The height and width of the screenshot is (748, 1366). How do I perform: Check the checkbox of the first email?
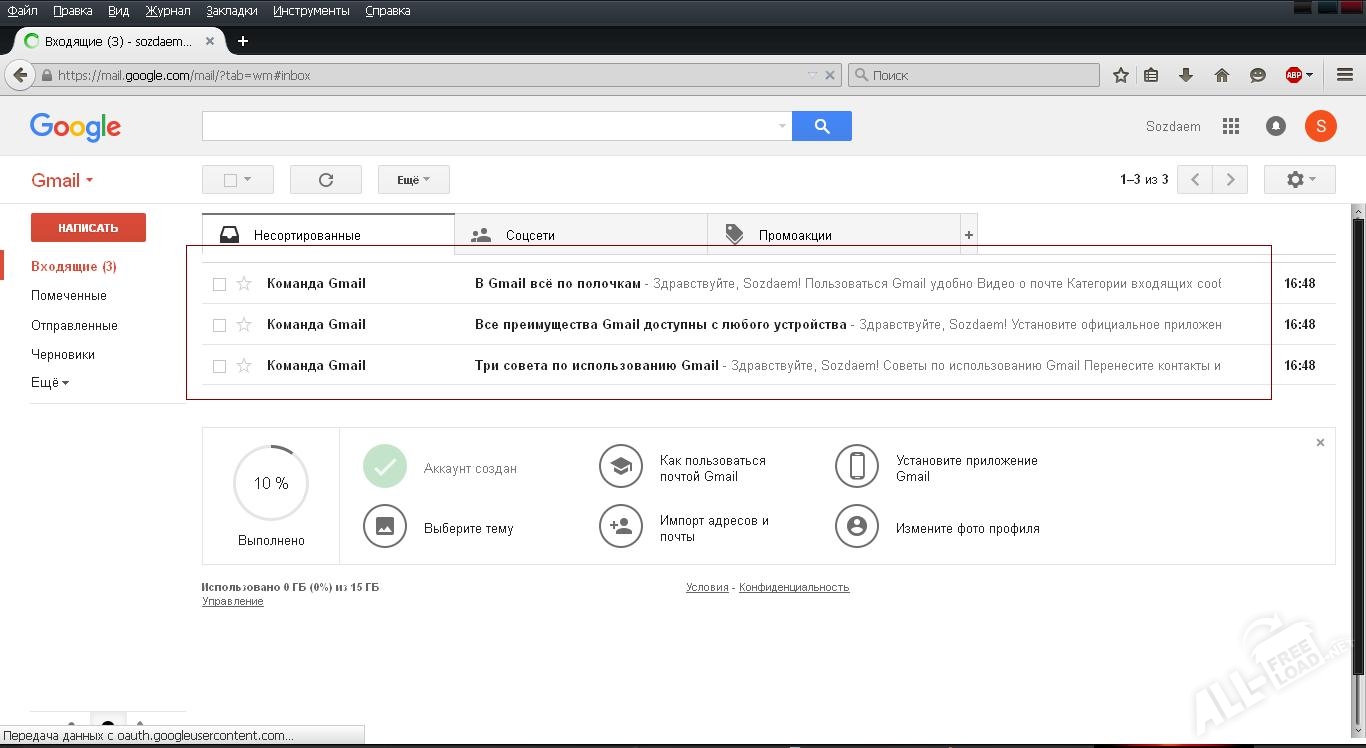(x=219, y=283)
